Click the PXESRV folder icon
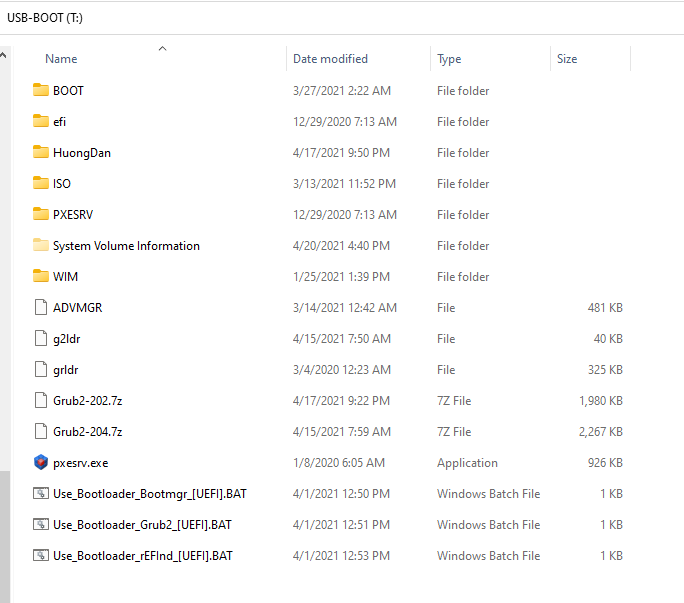The width and height of the screenshot is (684, 603). pos(41,214)
